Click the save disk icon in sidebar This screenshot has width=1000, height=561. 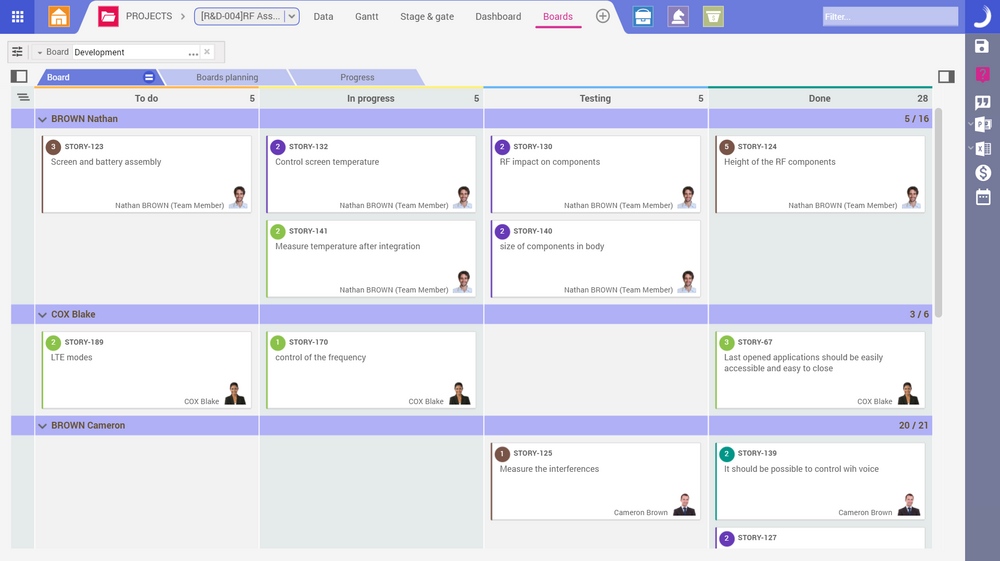click(982, 46)
